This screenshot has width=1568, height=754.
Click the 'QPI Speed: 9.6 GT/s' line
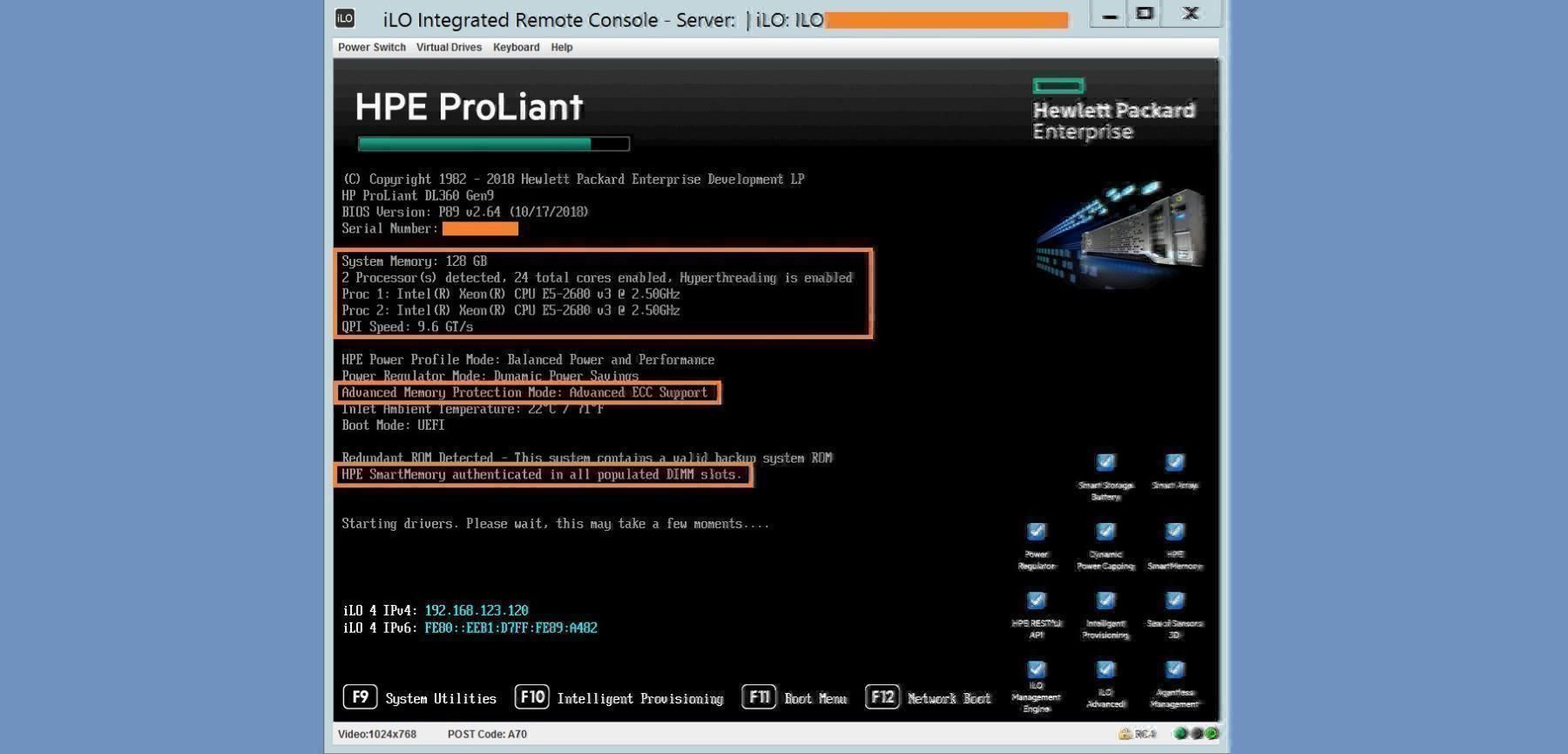click(408, 327)
